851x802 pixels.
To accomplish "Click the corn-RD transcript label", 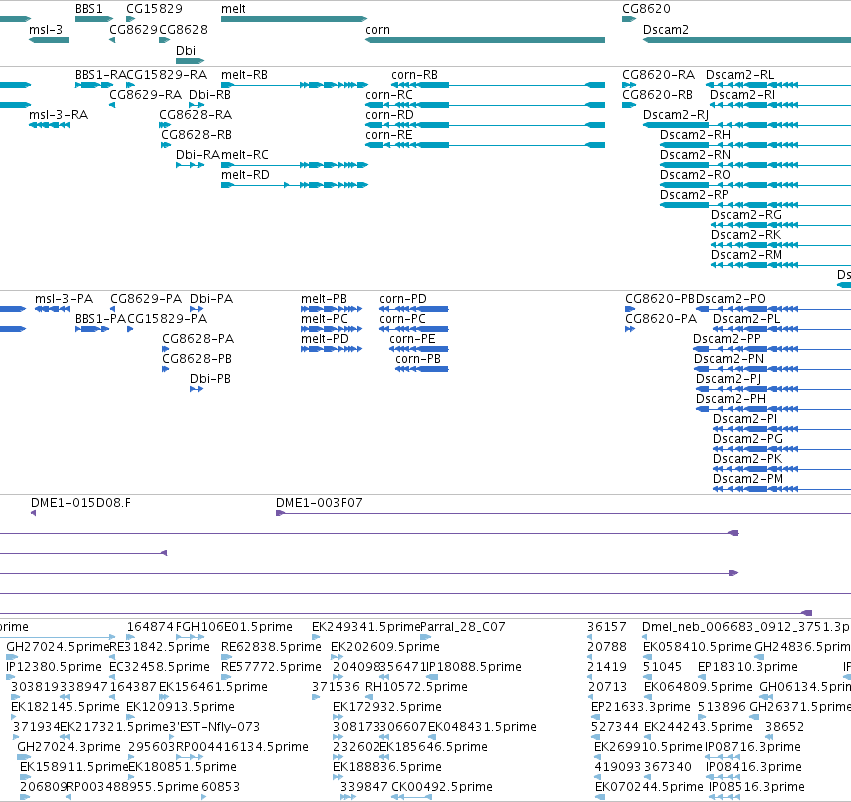I will point(389,115).
